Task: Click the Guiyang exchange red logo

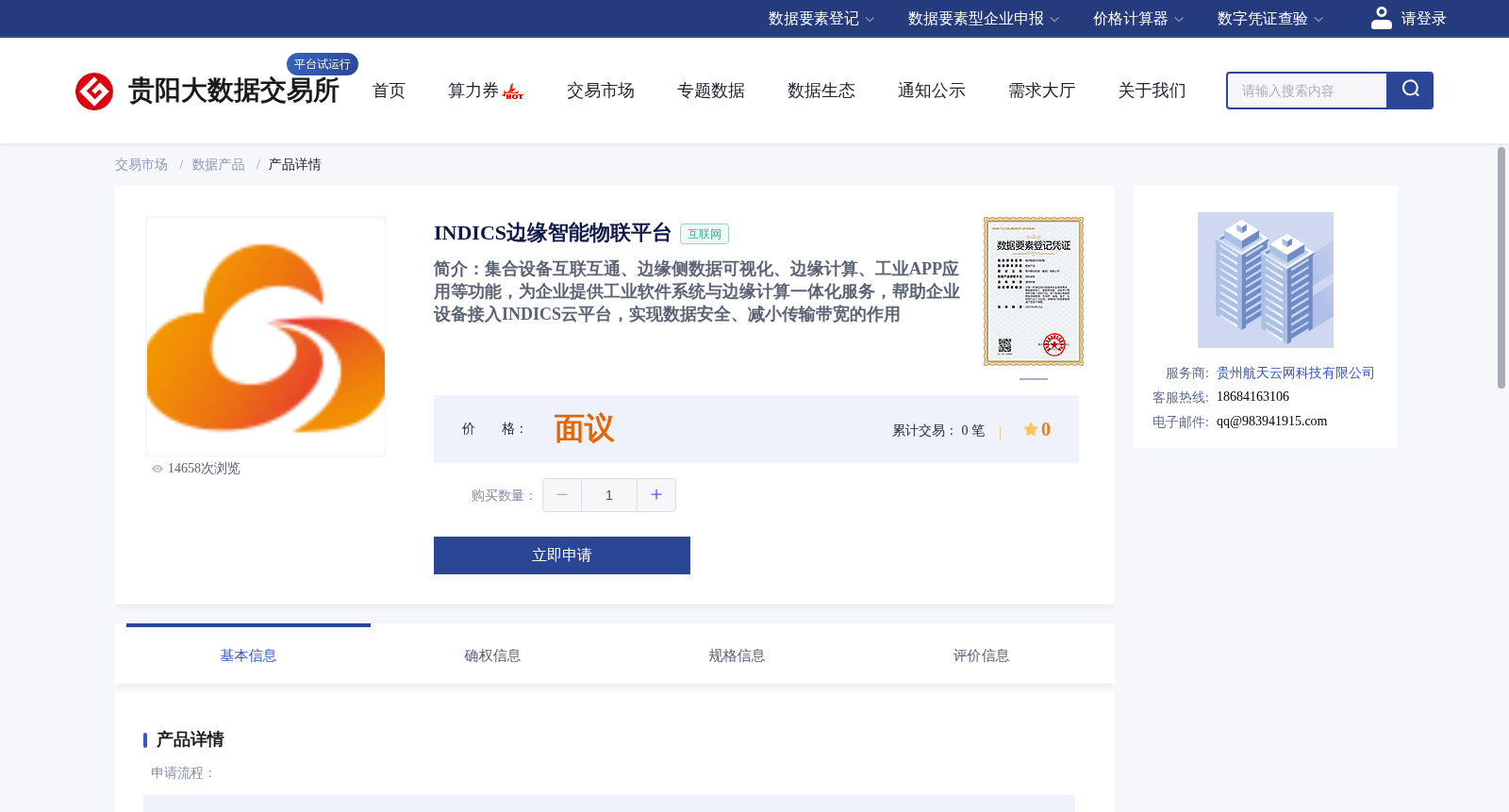Action: click(x=94, y=91)
